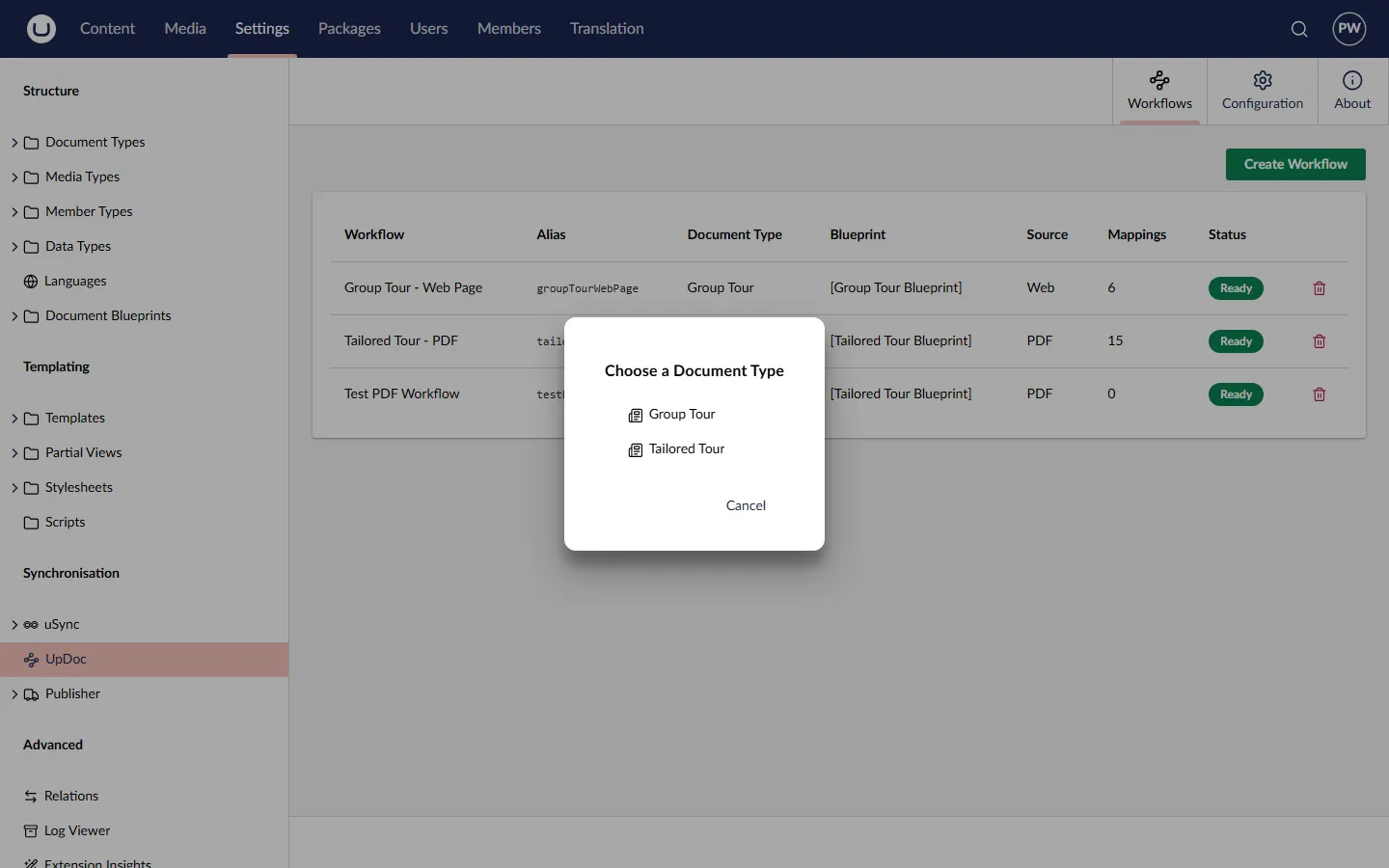The width and height of the screenshot is (1389, 868).
Task: Click Ready badge for Group Tour - Web Page
Action: 1236,288
